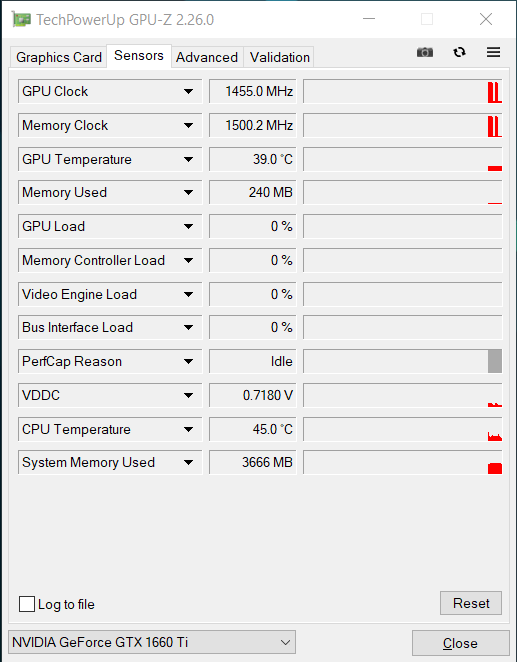Open the GPU Temperature dropdown arrow
This screenshot has height=662, width=517.
[x=188, y=159]
